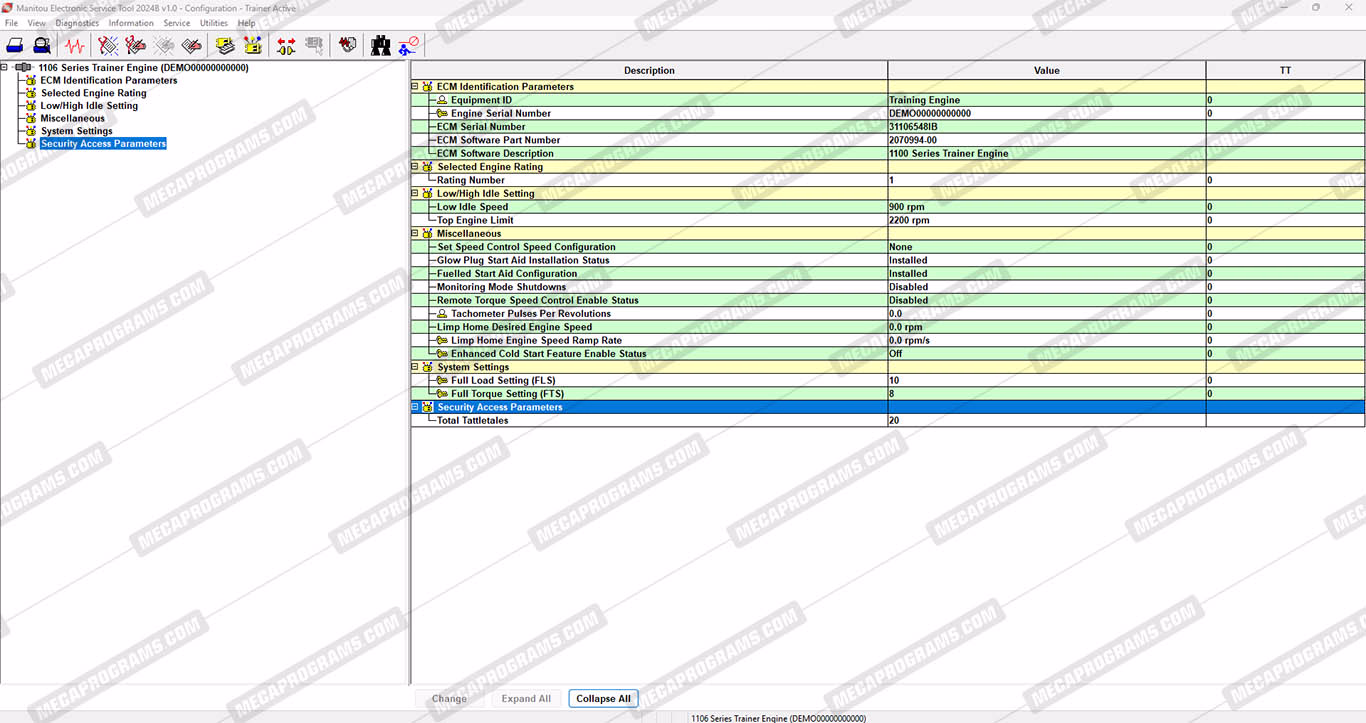Click the Connect/Disconnect arrows icon
The image size is (1366, 723).
tap(286, 45)
